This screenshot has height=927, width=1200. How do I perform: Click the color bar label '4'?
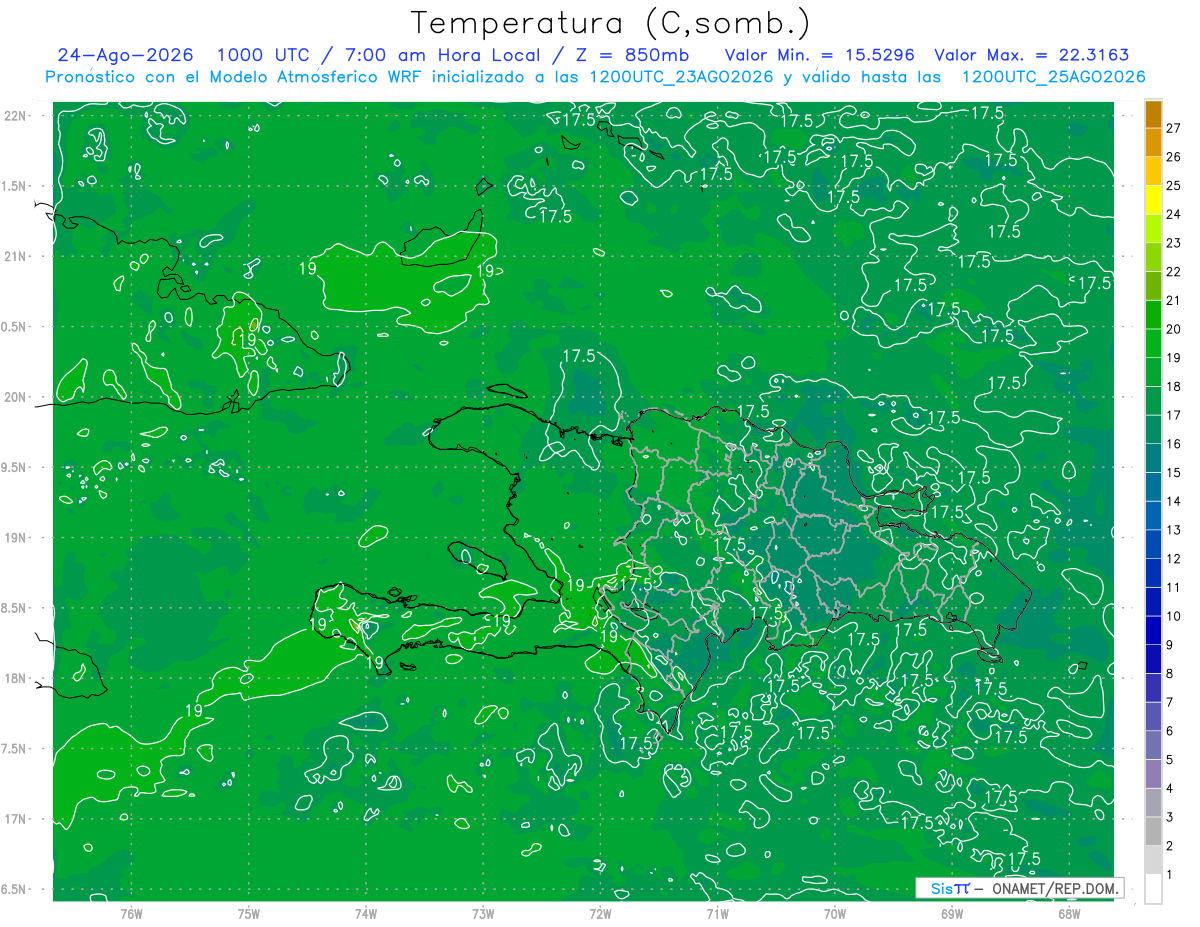[x=1170, y=788]
